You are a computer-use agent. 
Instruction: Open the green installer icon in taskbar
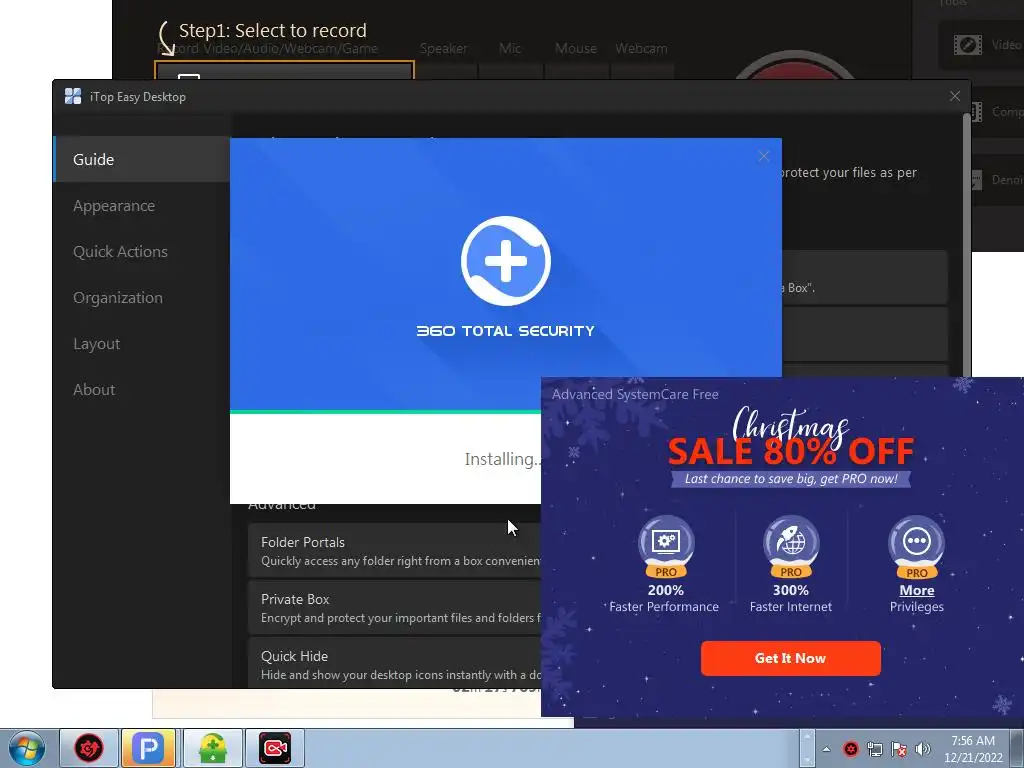213,748
